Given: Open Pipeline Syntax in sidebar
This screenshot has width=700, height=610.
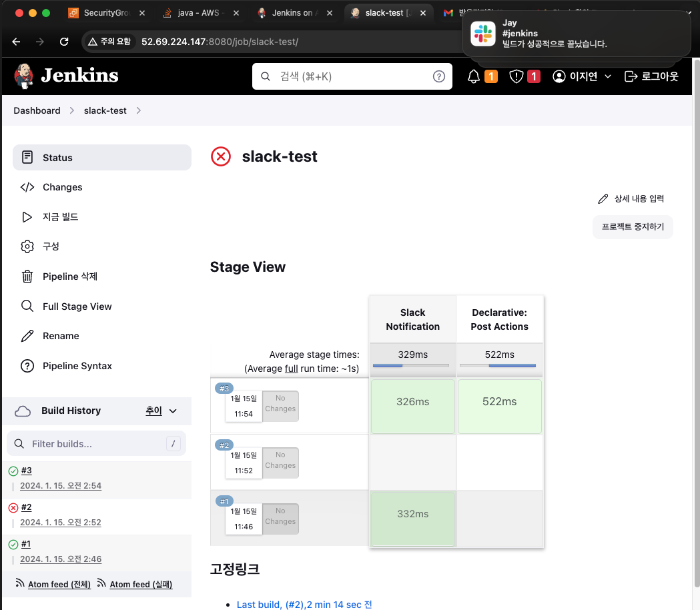Looking at the screenshot, I should [x=102, y=366].
